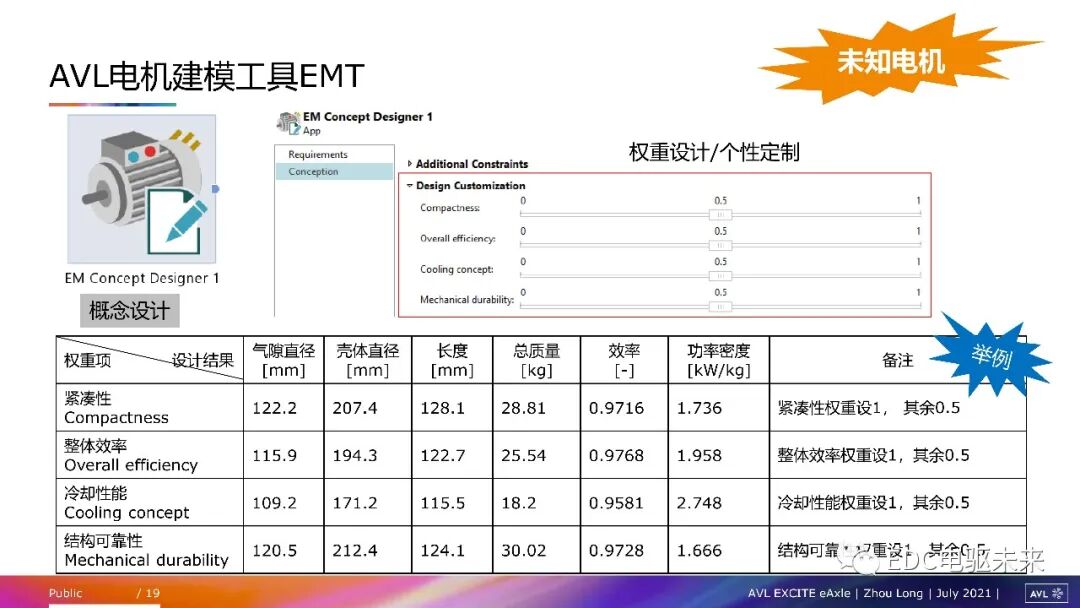Click the cell value 25.54
Screen dimensions: 1080x608
[523, 455]
